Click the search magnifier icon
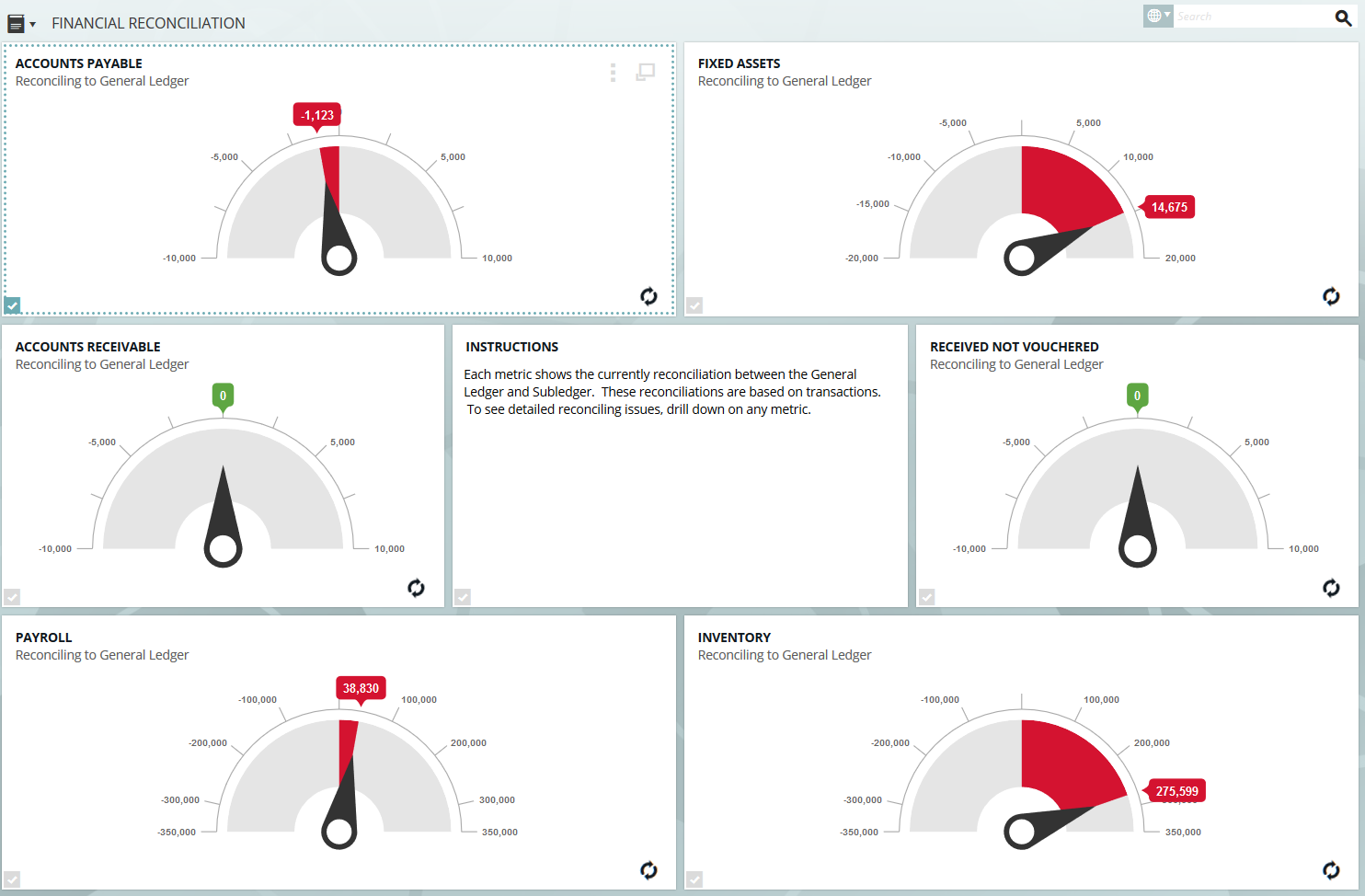The image size is (1365, 896). 1343,17
